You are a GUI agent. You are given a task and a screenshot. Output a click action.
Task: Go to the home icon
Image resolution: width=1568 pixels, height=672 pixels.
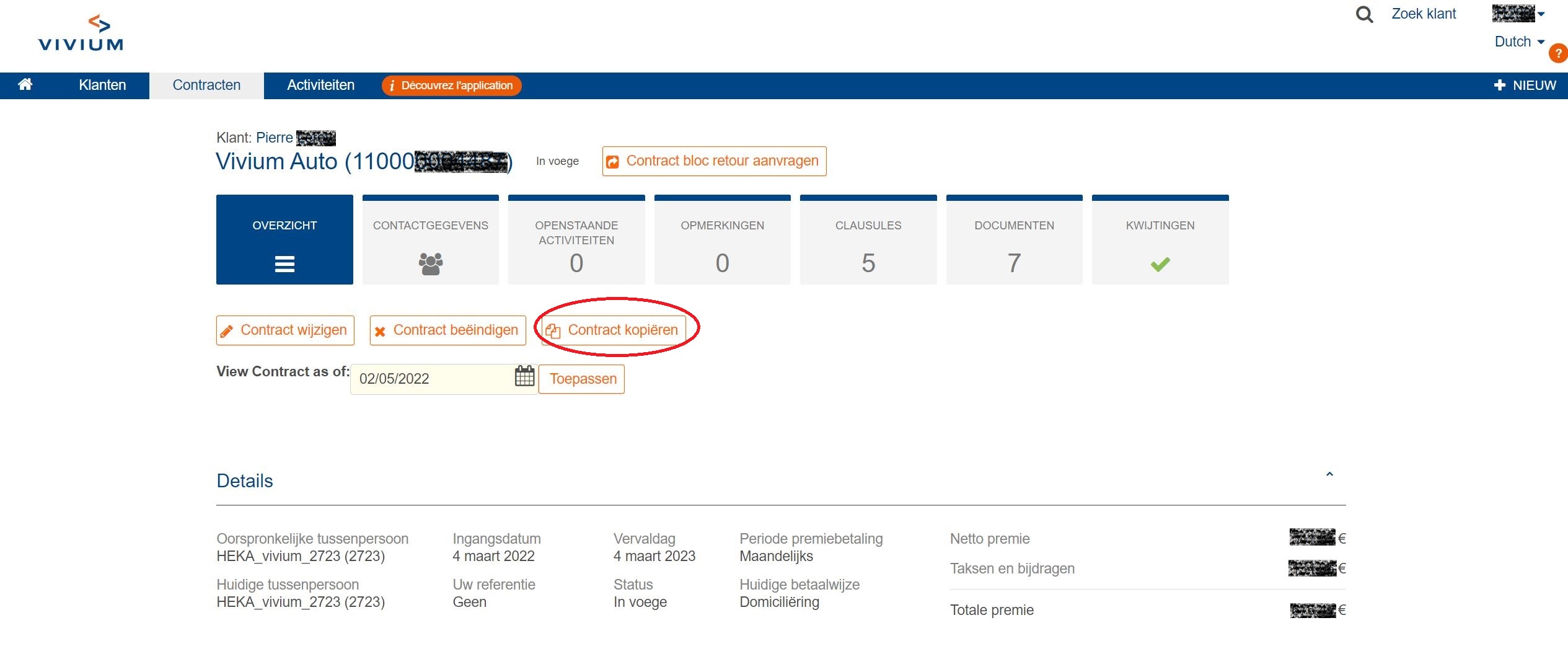coord(25,84)
